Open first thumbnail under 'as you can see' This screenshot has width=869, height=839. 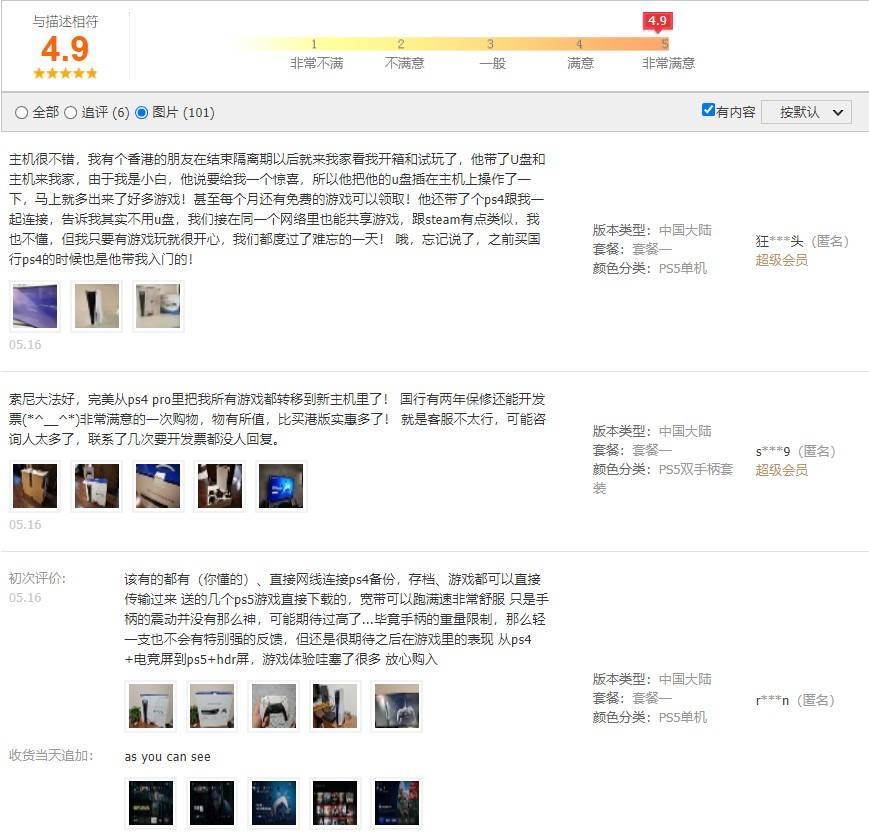151,803
